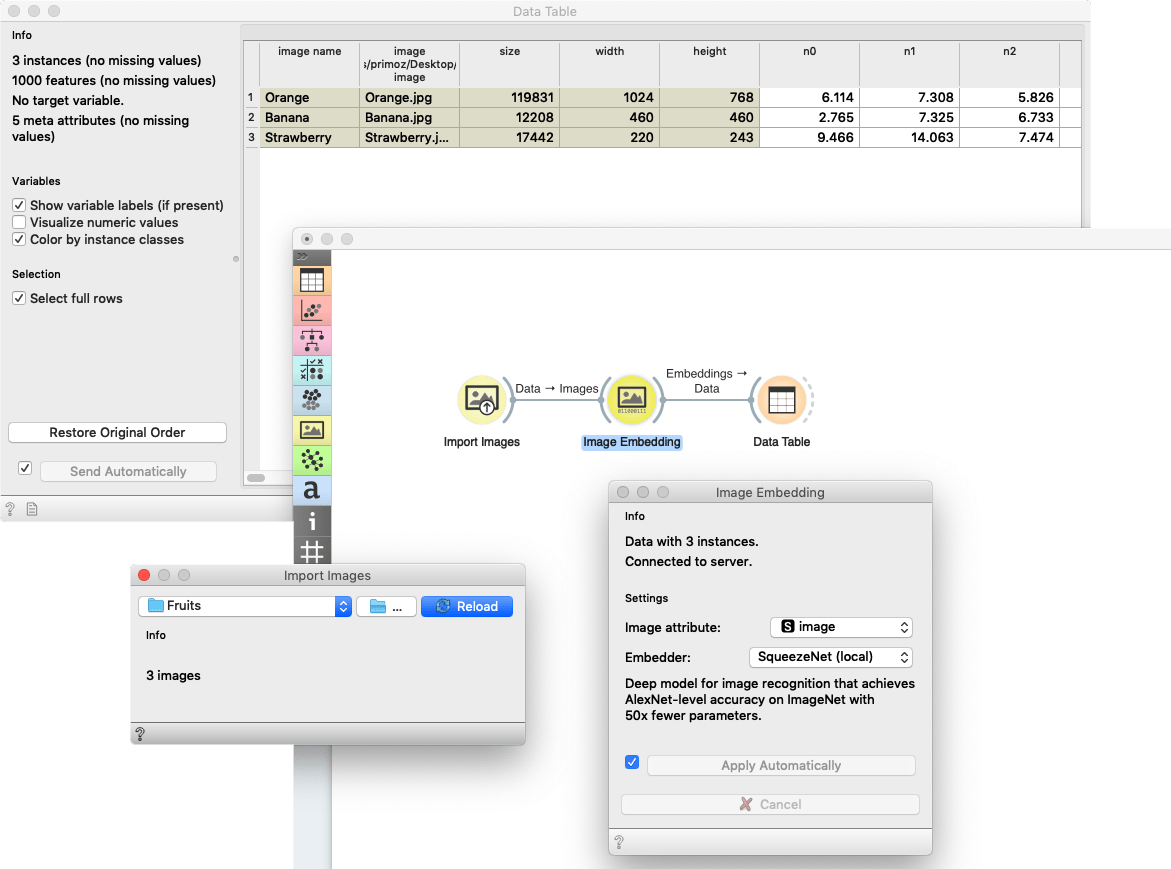This screenshot has height=869, width=1171.
Task: Open the Embedder SqueezeNet dropdown
Action: [830, 657]
